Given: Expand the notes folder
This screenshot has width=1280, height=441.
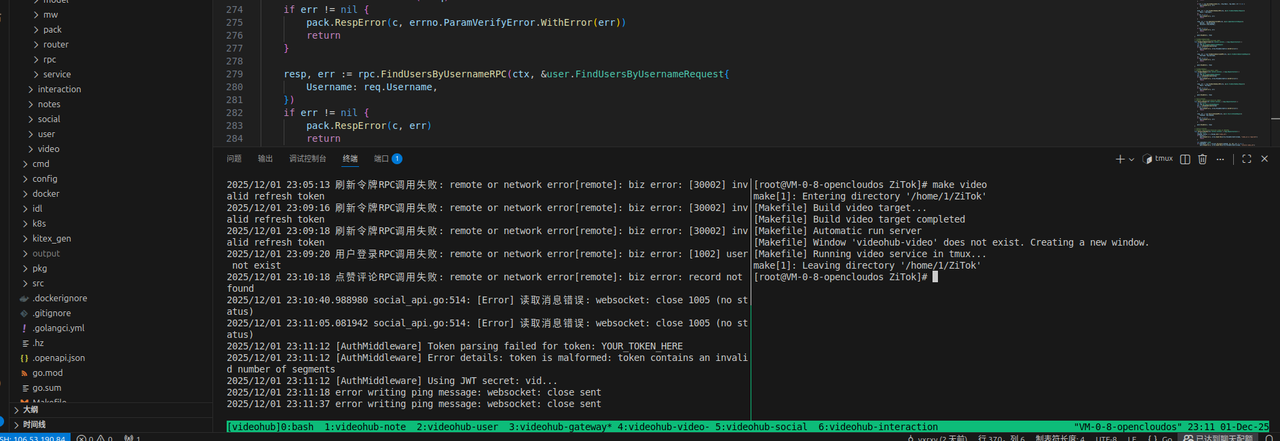Looking at the screenshot, I should [49, 104].
